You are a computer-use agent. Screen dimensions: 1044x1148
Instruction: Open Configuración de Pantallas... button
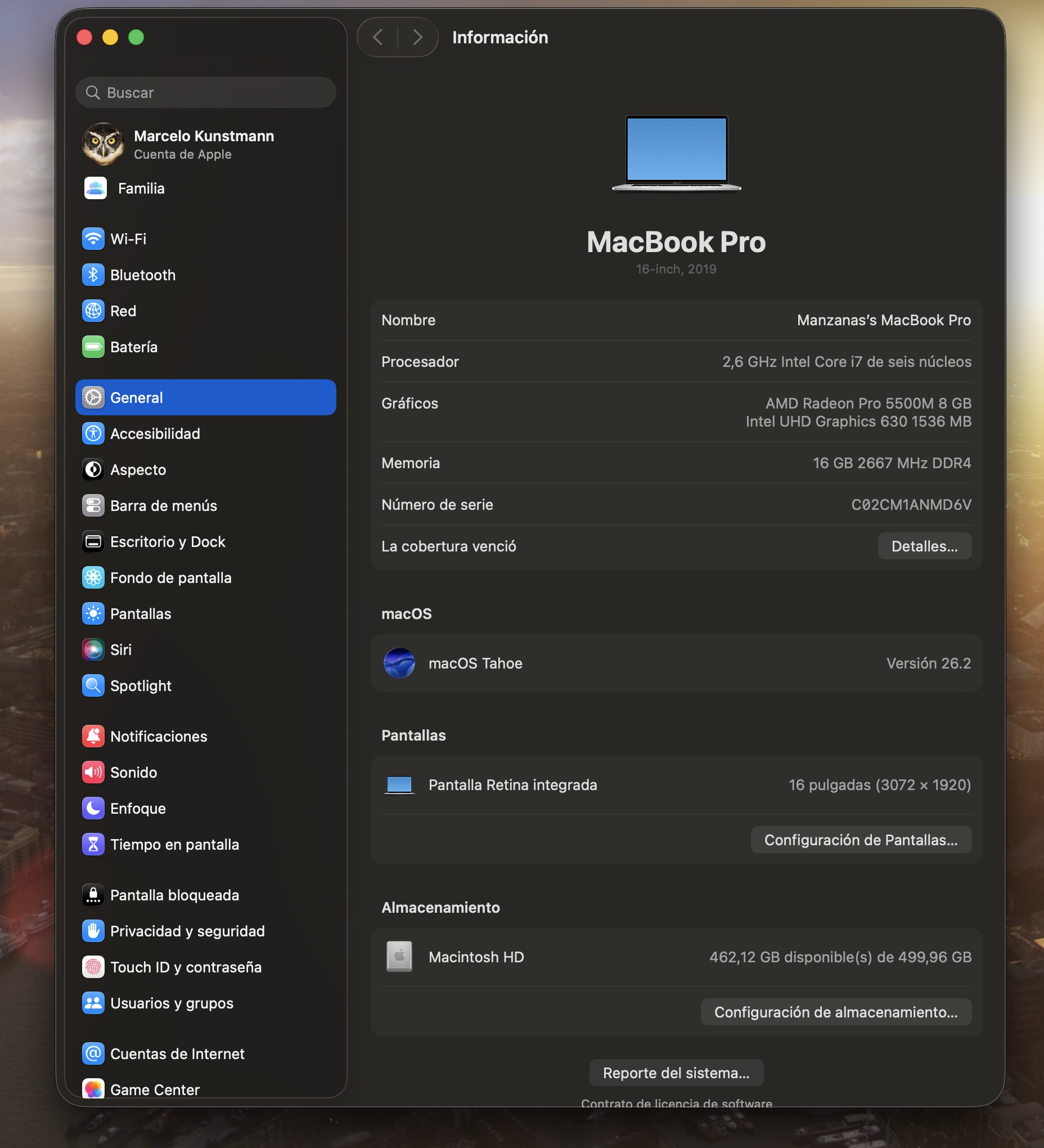pyautogui.click(x=860, y=840)
